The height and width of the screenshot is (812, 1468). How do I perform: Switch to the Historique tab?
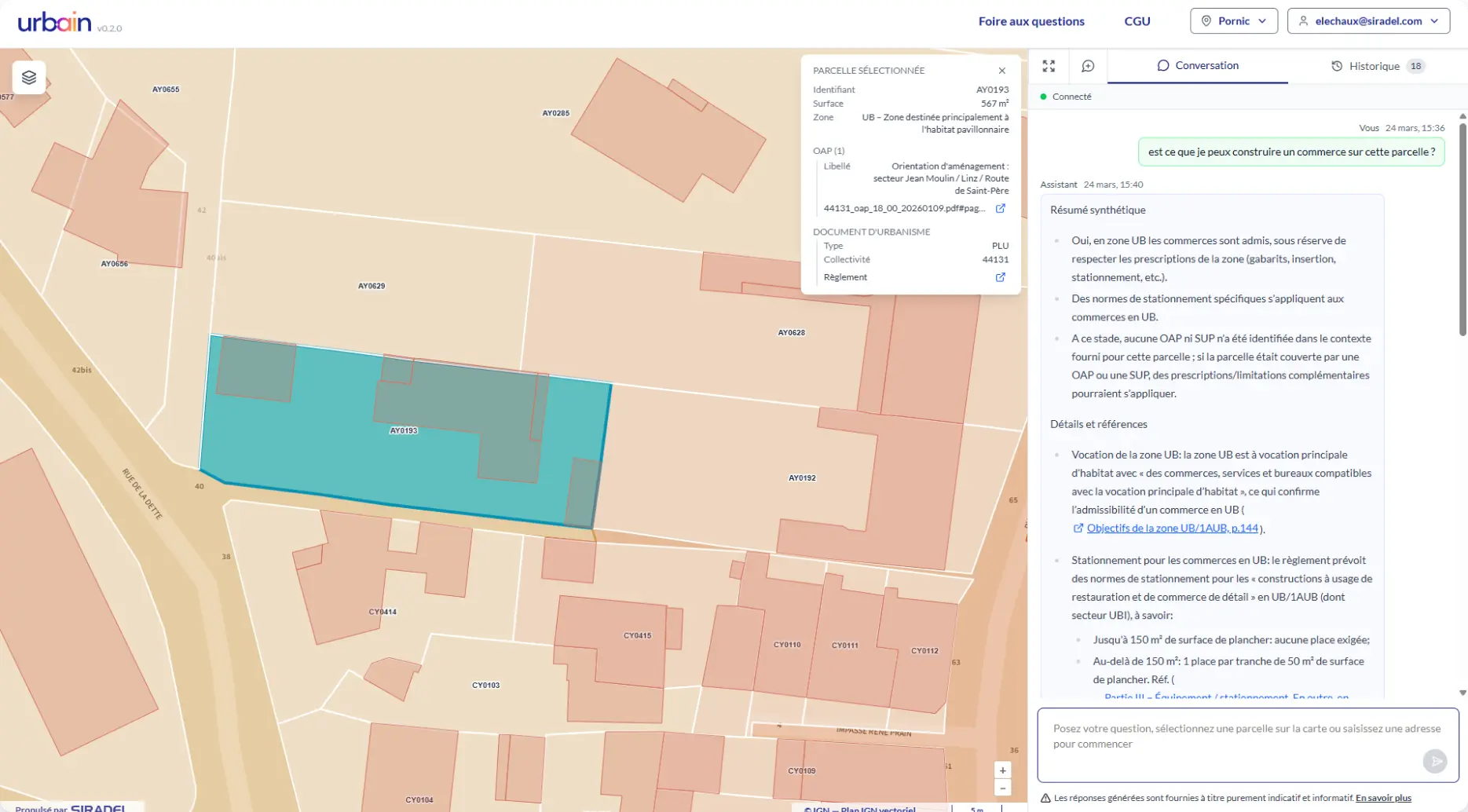click(1378, 66)
